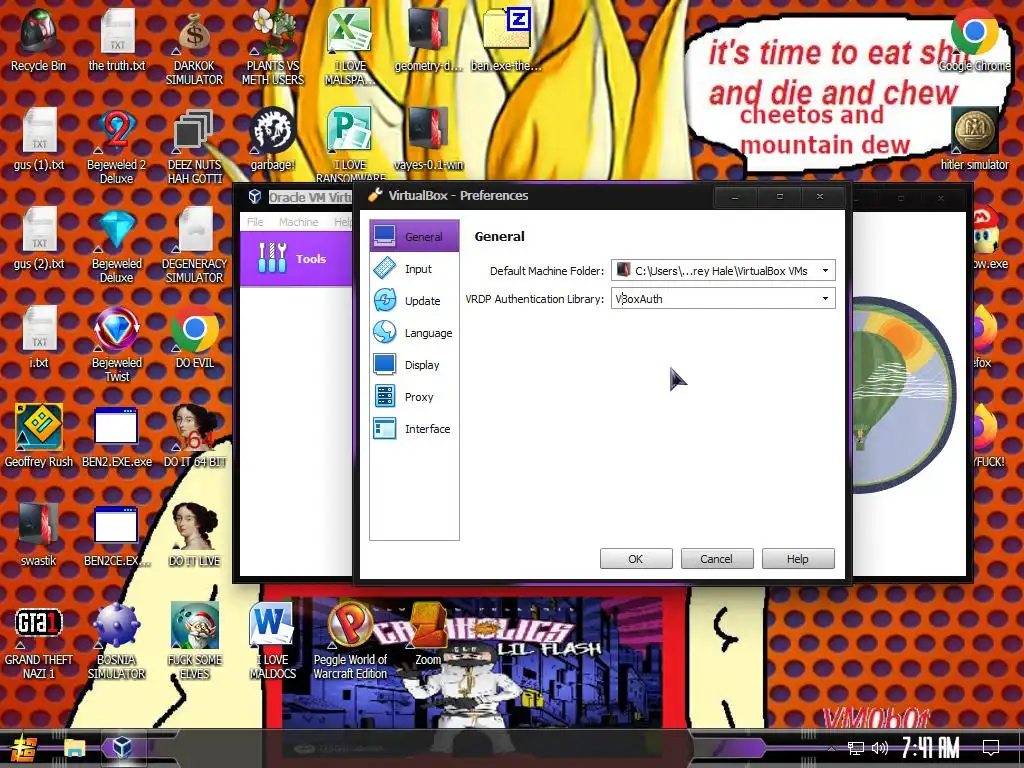Open the File menu in VirtualBox Manager
This screenshot has height=768, width=1024.
(255, 222)
